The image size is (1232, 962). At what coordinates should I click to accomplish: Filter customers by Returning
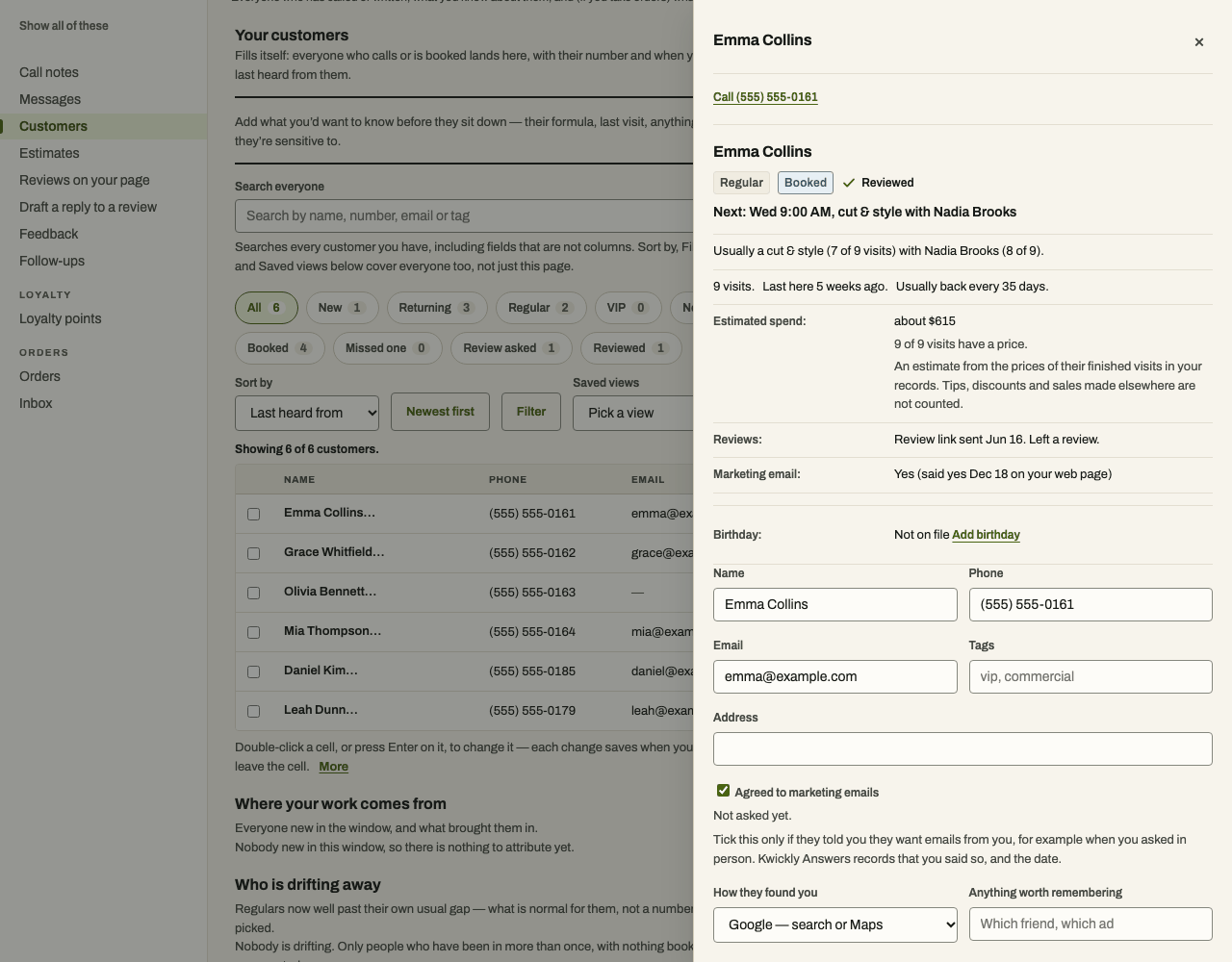tap(437, 308)
